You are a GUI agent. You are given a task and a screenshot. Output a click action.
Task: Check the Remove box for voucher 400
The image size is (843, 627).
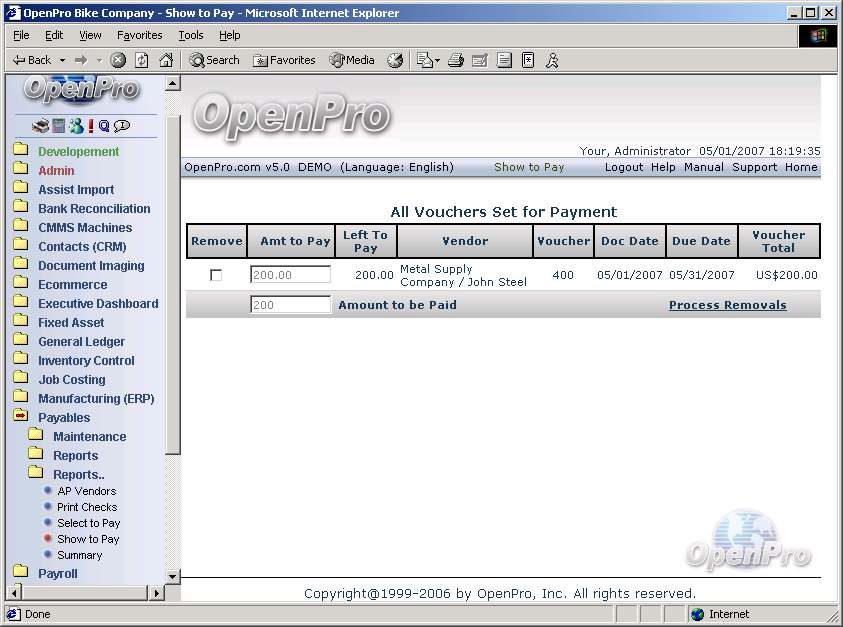[x=216, y=275]
